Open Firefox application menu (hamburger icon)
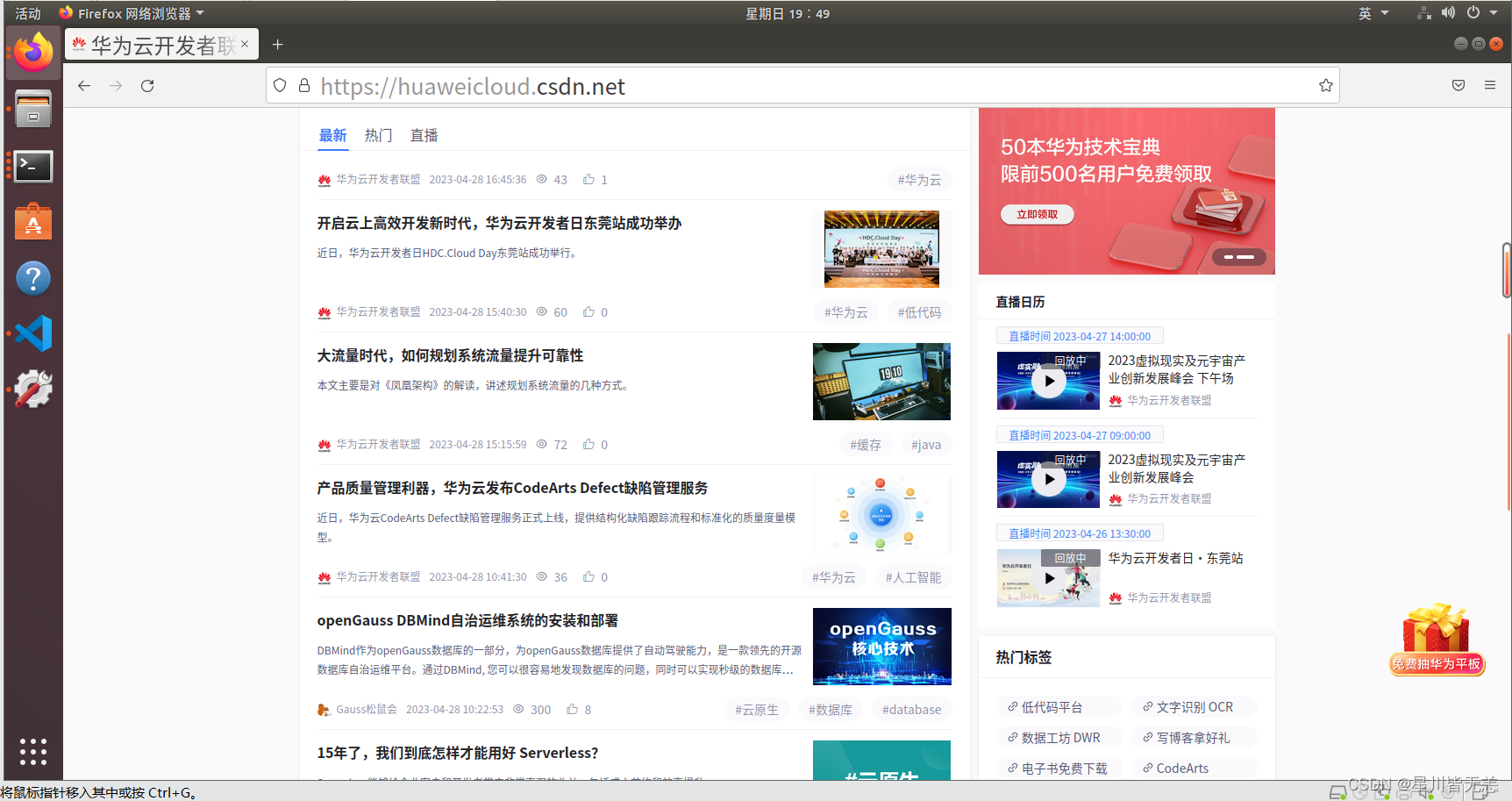 tap(1489, 85)
